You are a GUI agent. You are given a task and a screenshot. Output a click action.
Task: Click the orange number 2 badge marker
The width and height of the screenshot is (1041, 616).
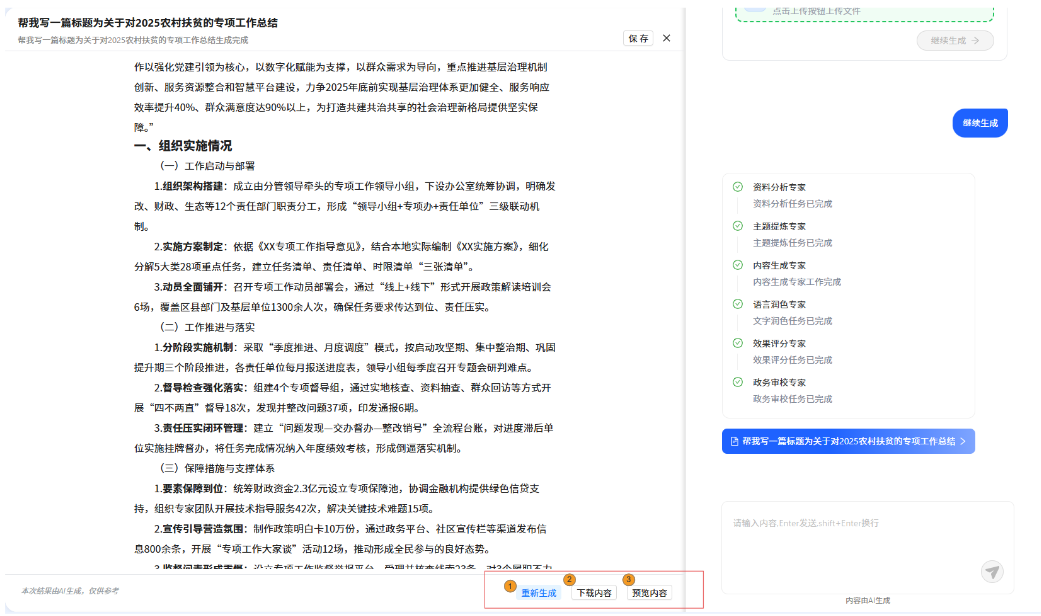569,579
